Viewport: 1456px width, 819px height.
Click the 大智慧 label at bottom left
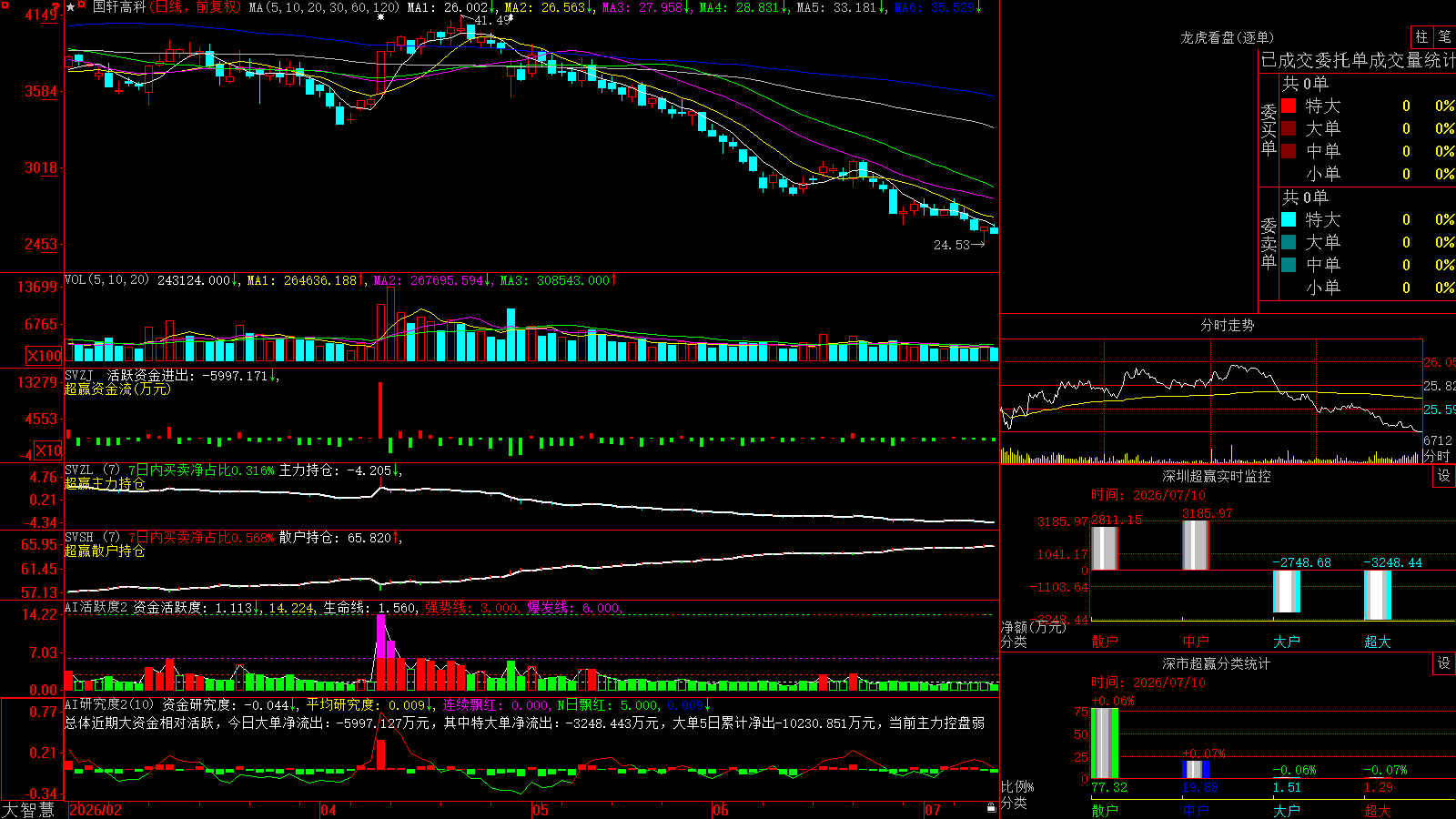click(x=28, y=809)
